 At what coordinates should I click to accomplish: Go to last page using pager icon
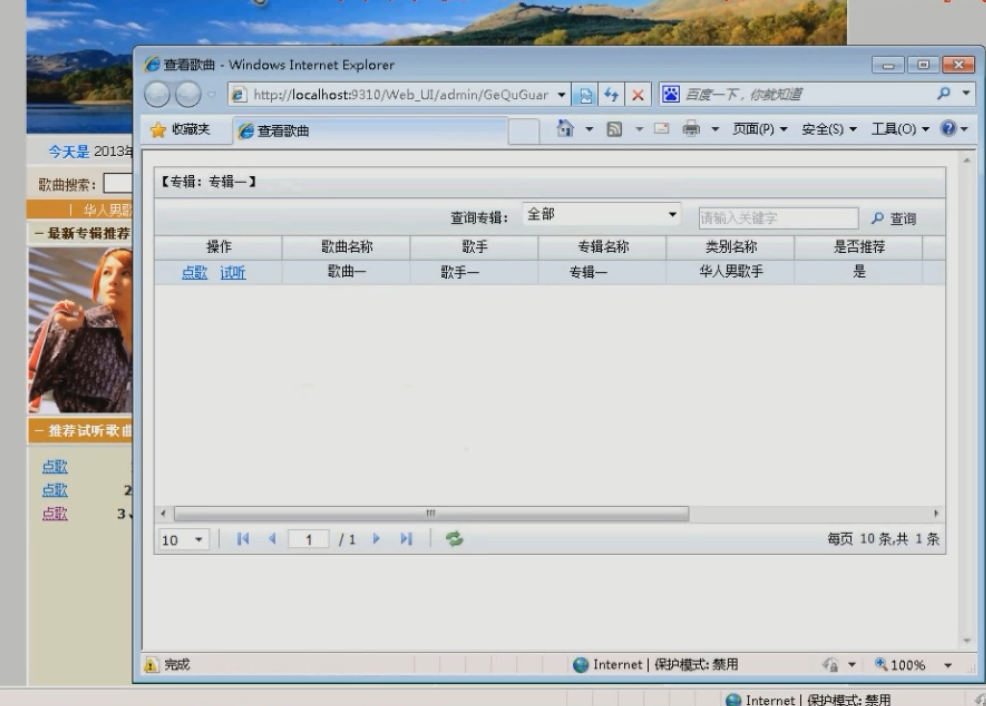[x=406, y=539]
